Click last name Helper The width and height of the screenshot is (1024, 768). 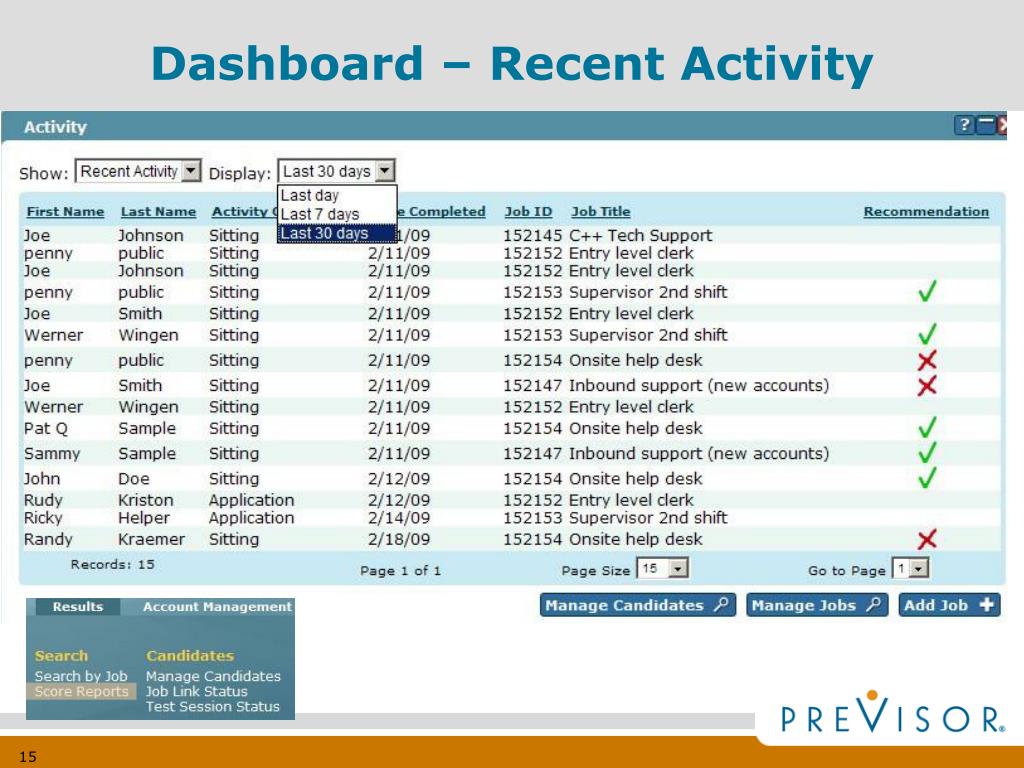tap(144, 517)
